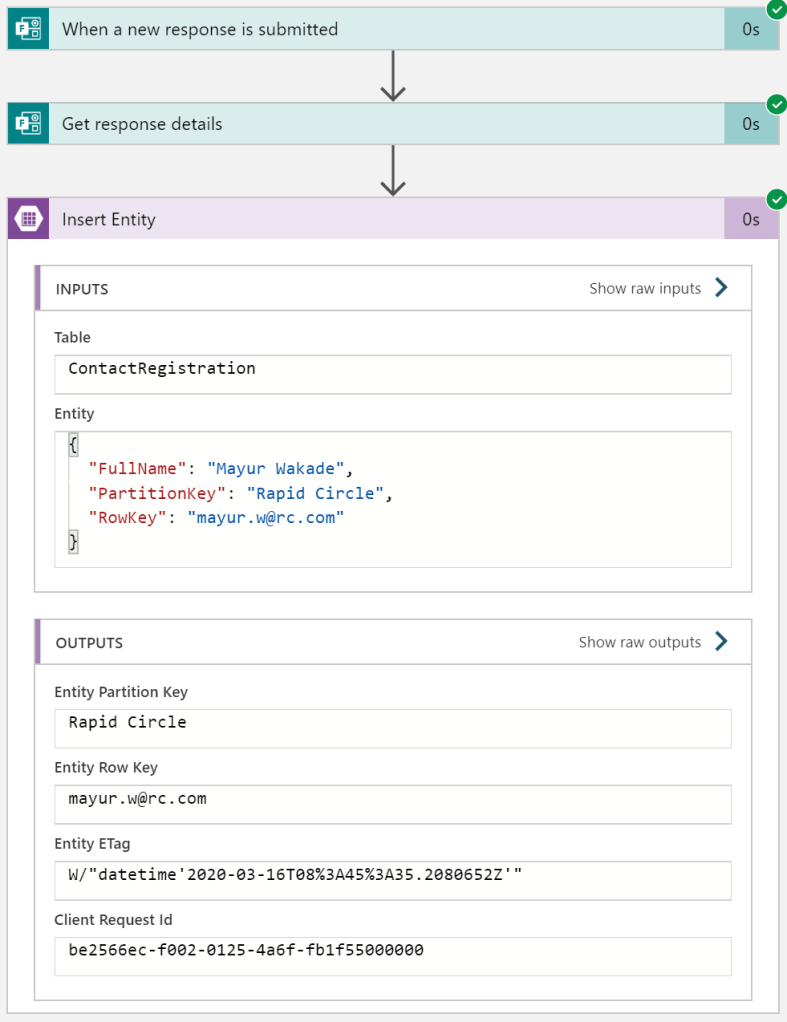787x1022 pixels.
Task: Open Show raw outputs
Action: click(x=653, y=642)
